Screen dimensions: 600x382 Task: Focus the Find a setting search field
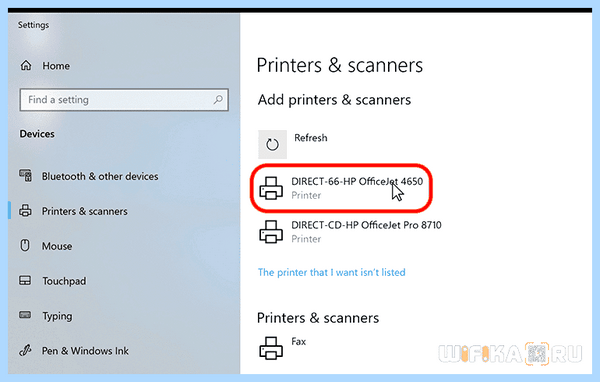124,100
